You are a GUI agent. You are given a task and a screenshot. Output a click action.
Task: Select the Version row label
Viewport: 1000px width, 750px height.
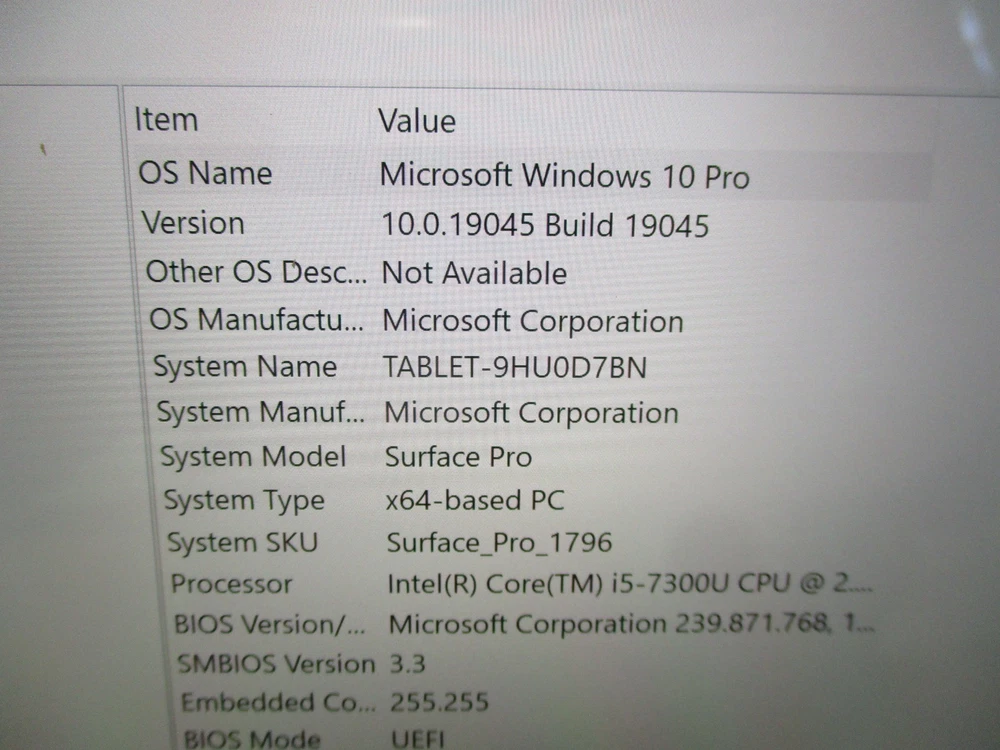(193, 223)
